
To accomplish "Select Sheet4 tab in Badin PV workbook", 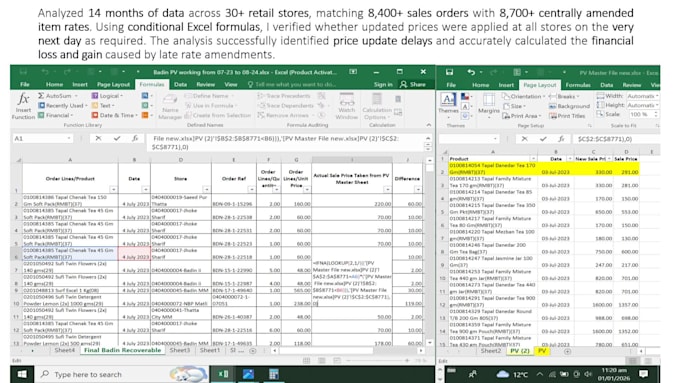I will (x=65, y=350).
